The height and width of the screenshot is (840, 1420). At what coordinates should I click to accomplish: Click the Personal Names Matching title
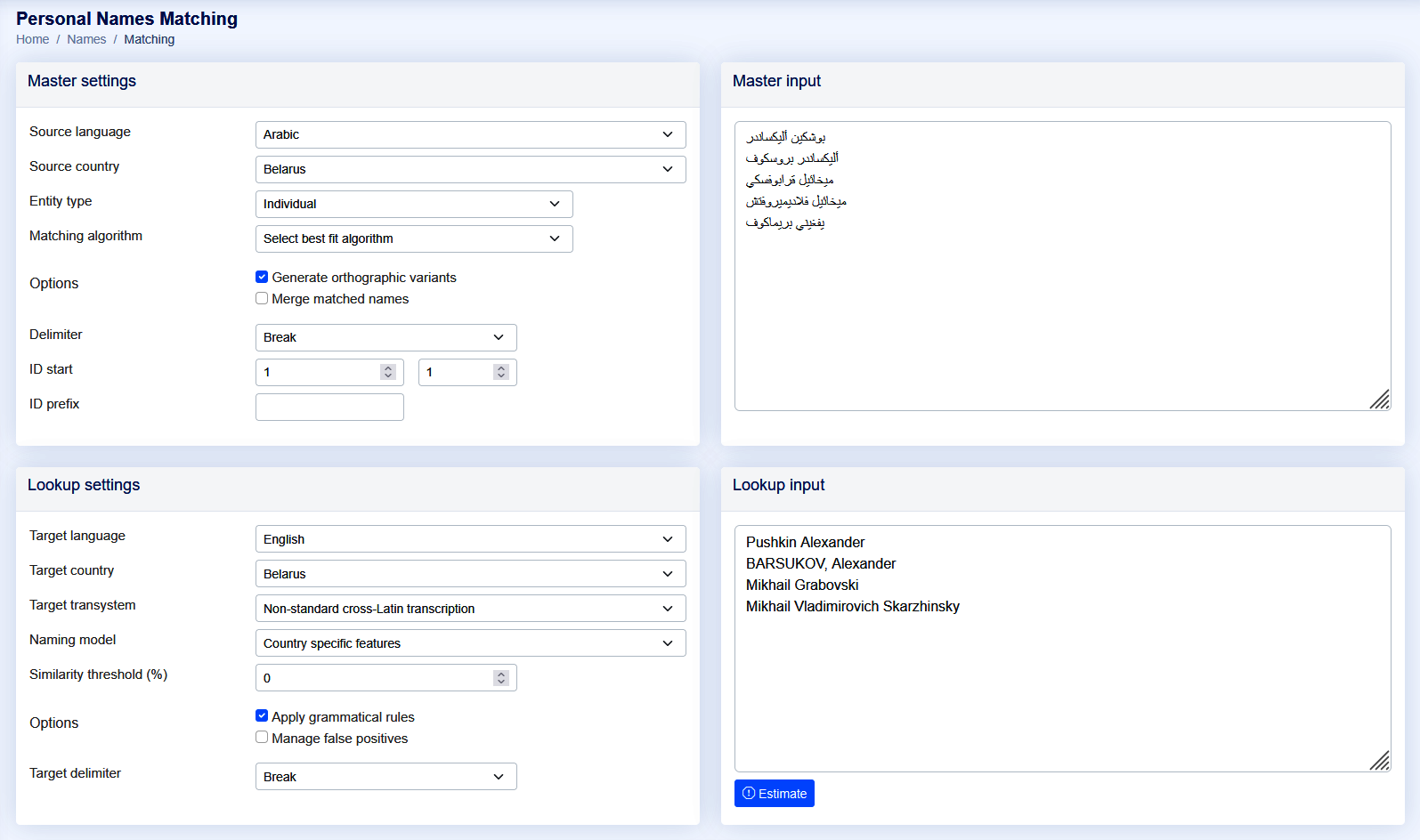126,19
